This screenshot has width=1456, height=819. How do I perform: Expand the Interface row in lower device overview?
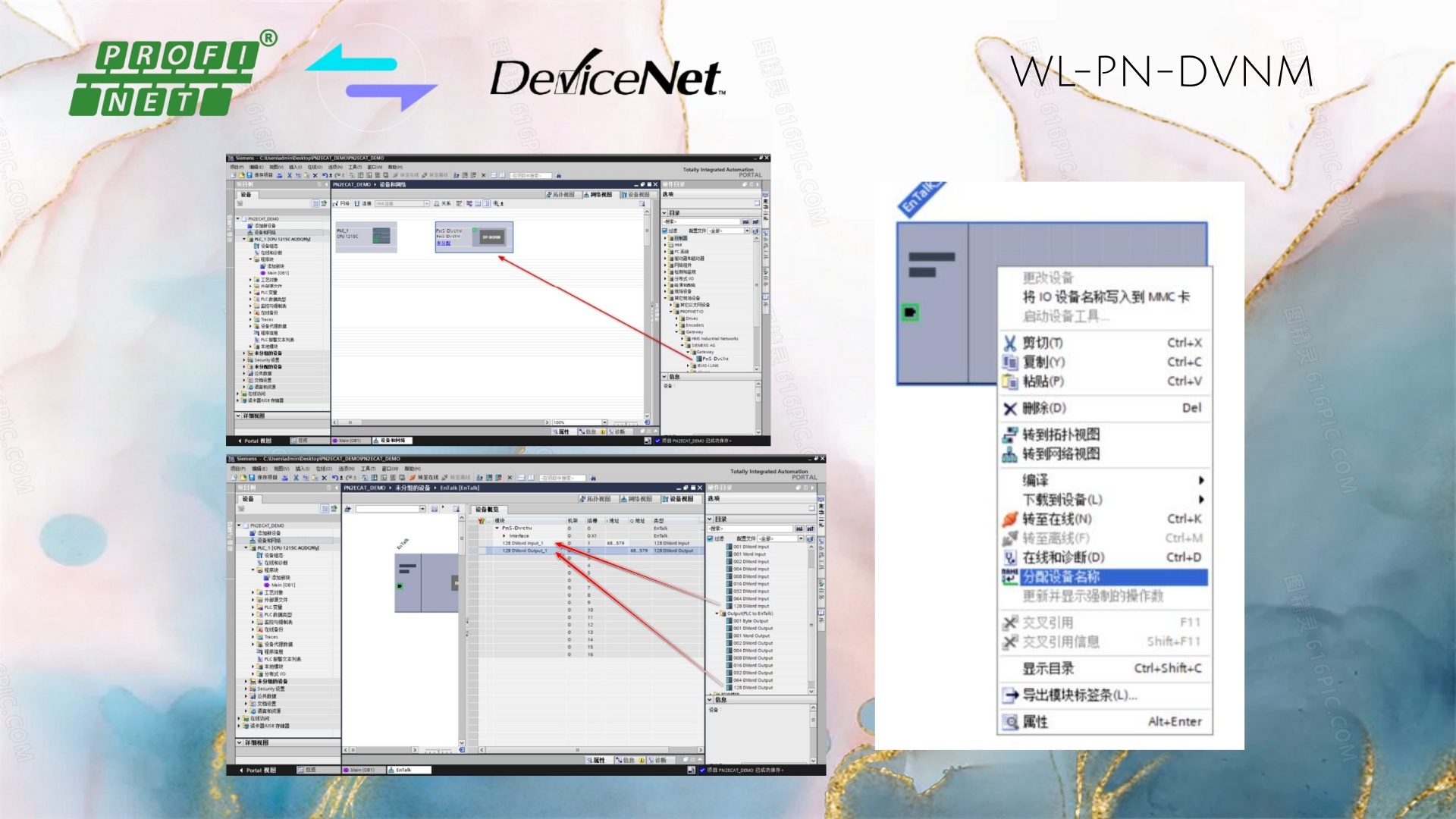pos(504,535)
